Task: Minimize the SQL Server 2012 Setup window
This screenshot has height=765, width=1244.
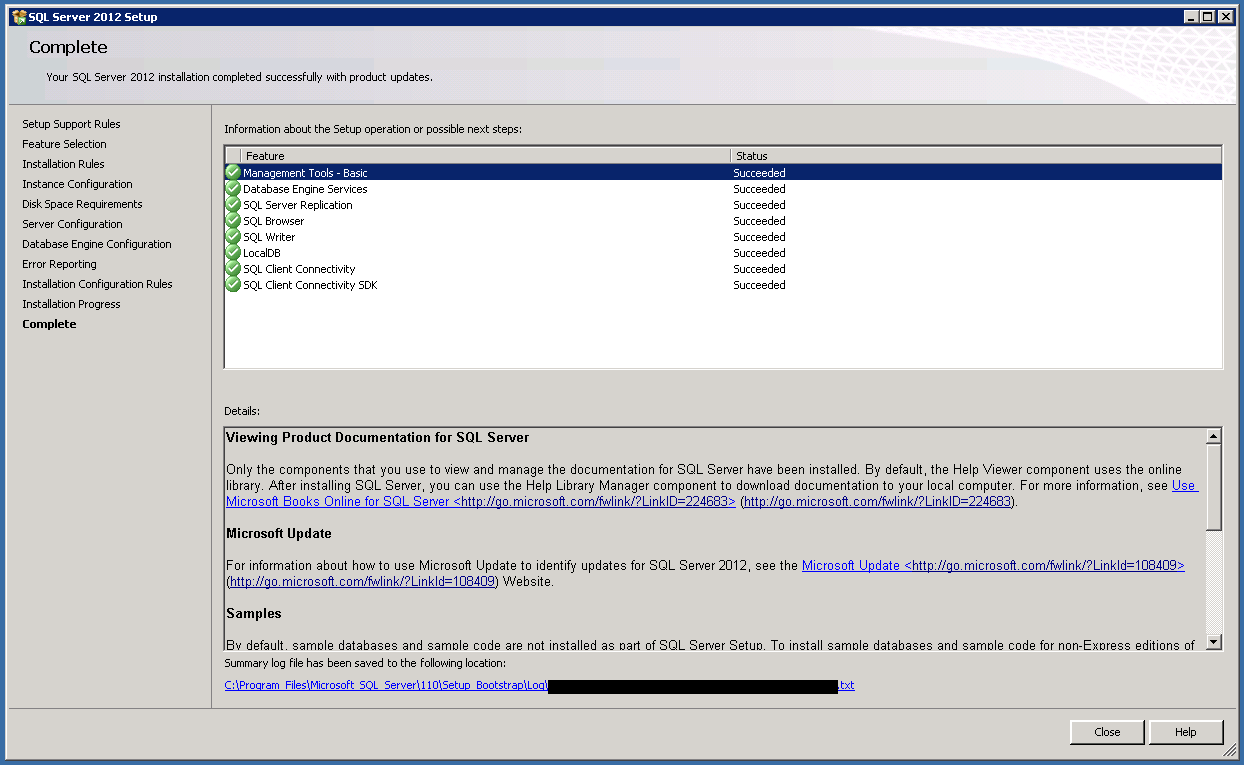Action: 1191,16
